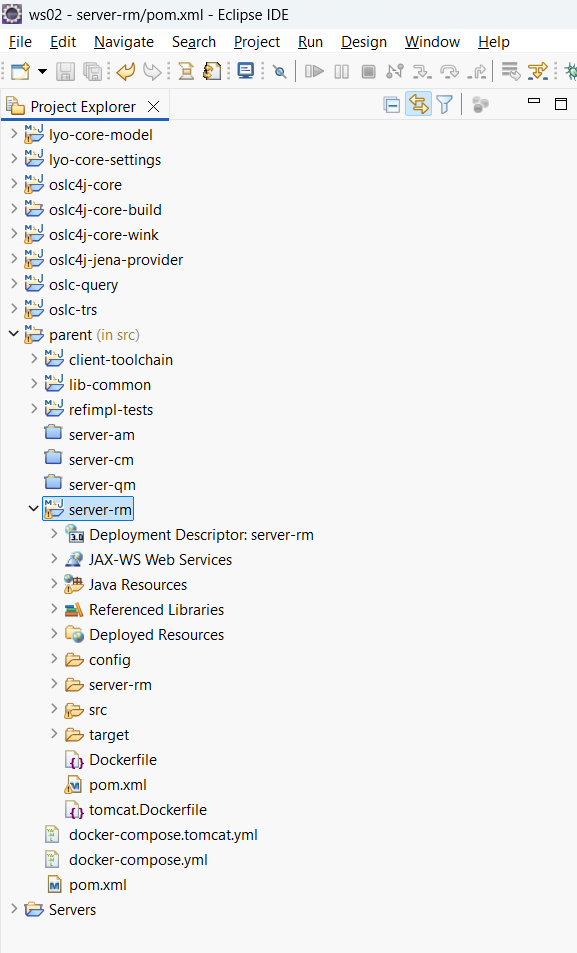Click the Save All toolbar icon

92,72
